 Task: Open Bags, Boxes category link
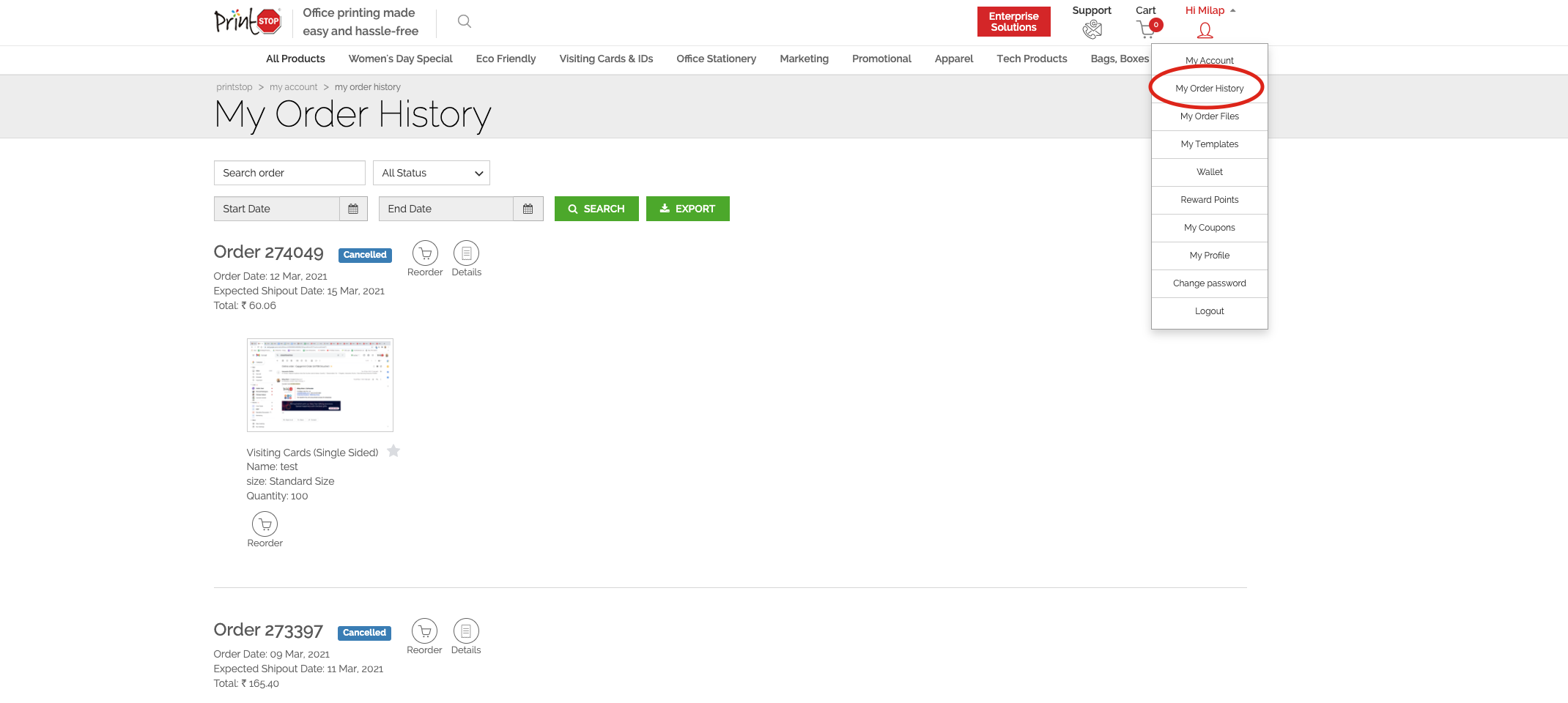[x=1120, y=59]
